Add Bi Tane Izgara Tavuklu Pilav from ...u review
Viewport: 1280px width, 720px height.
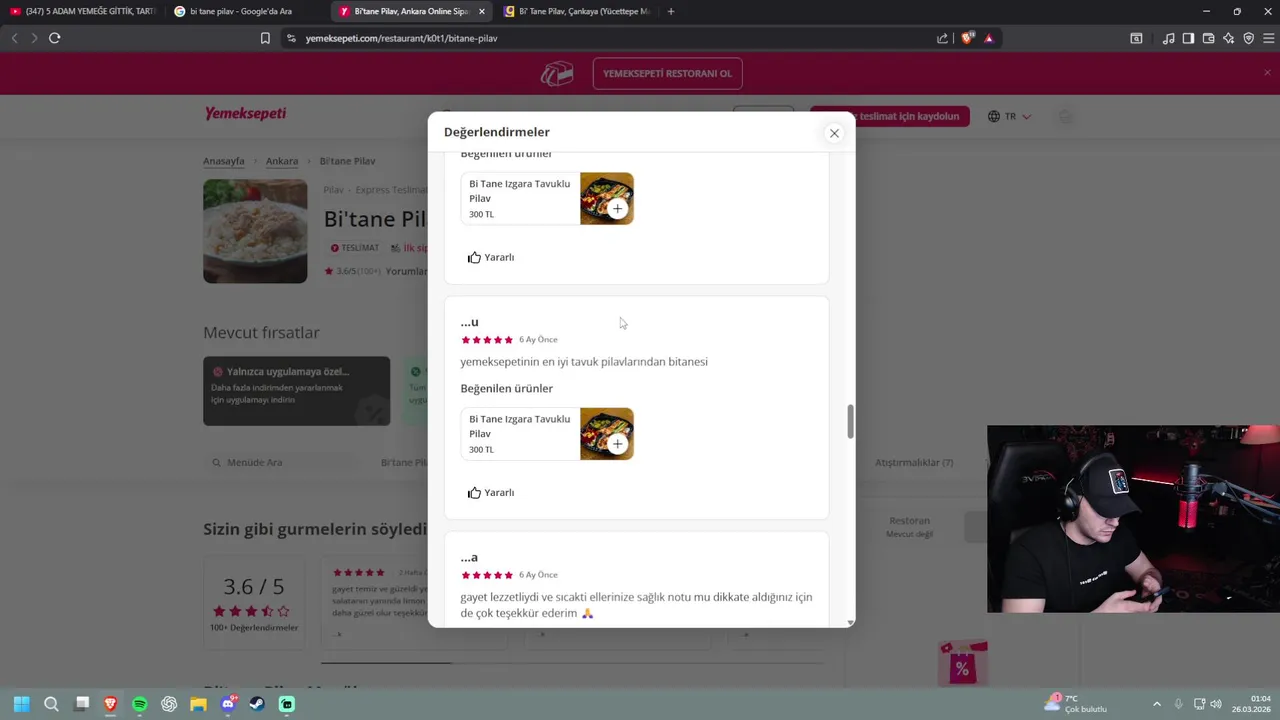617,444
